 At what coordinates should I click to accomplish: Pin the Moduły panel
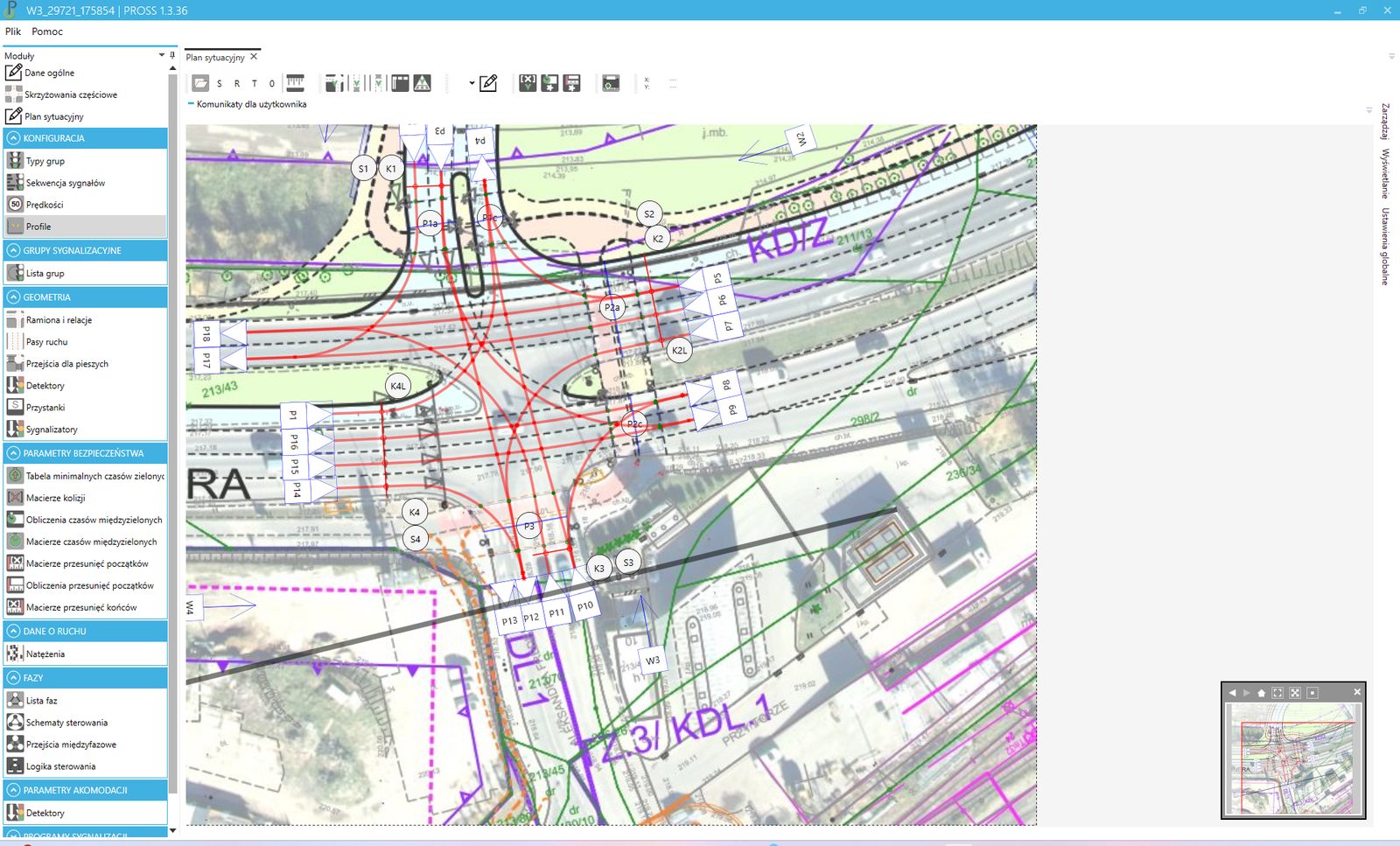[172, 55]
